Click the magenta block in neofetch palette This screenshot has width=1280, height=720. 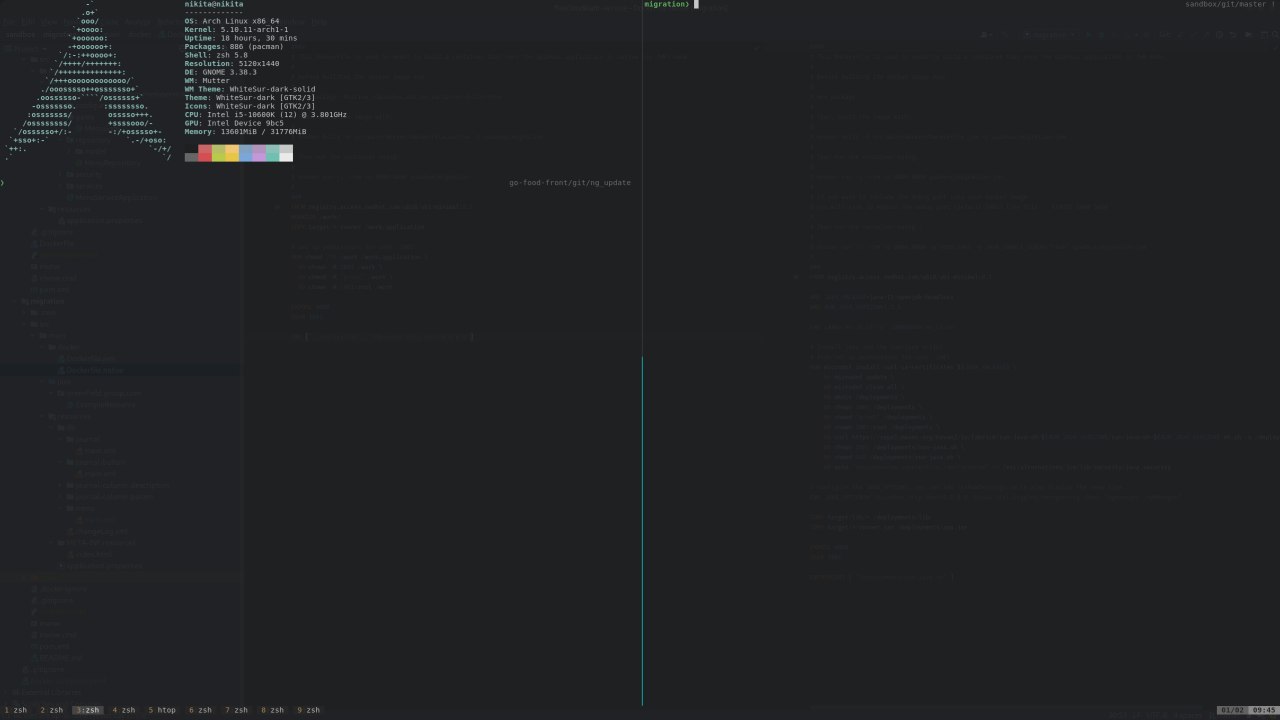(x=259, y=153)
